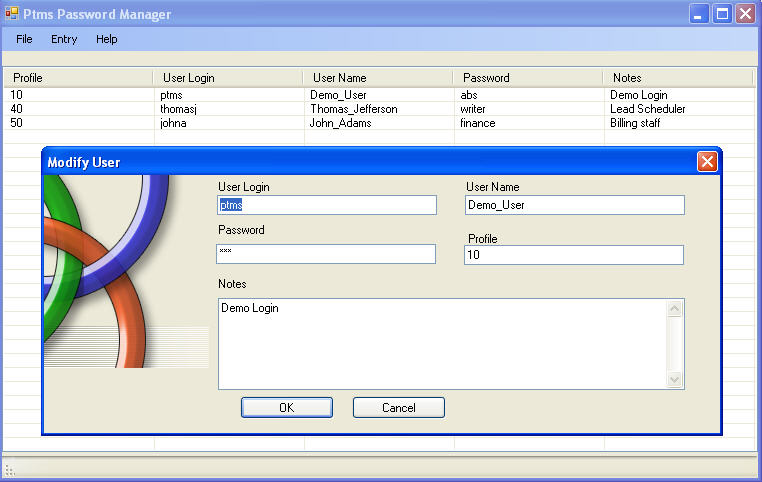Sort by the User Name column header

click(378, 78)
